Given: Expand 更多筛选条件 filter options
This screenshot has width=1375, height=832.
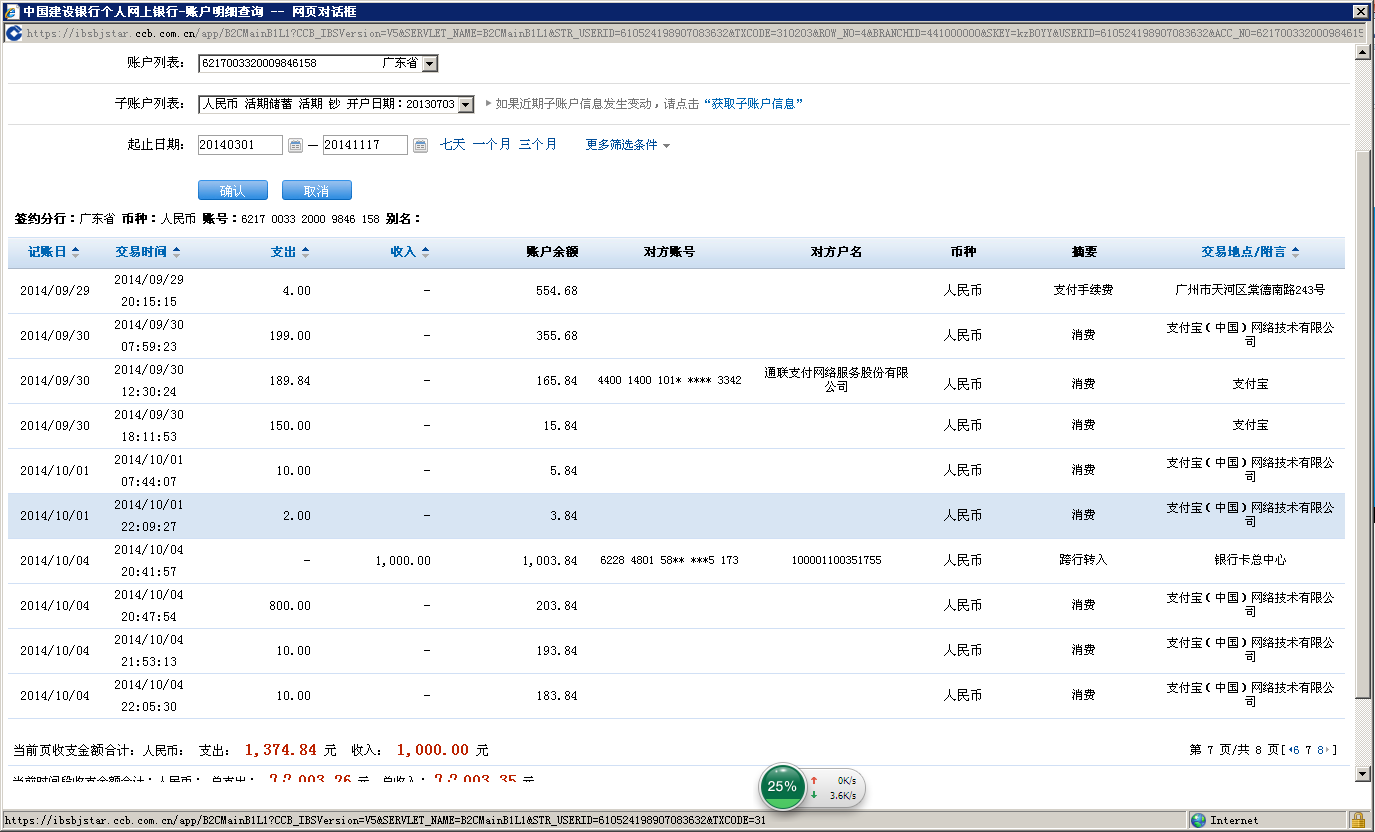Looking at the screenshot, I should (x=627, y=145).
